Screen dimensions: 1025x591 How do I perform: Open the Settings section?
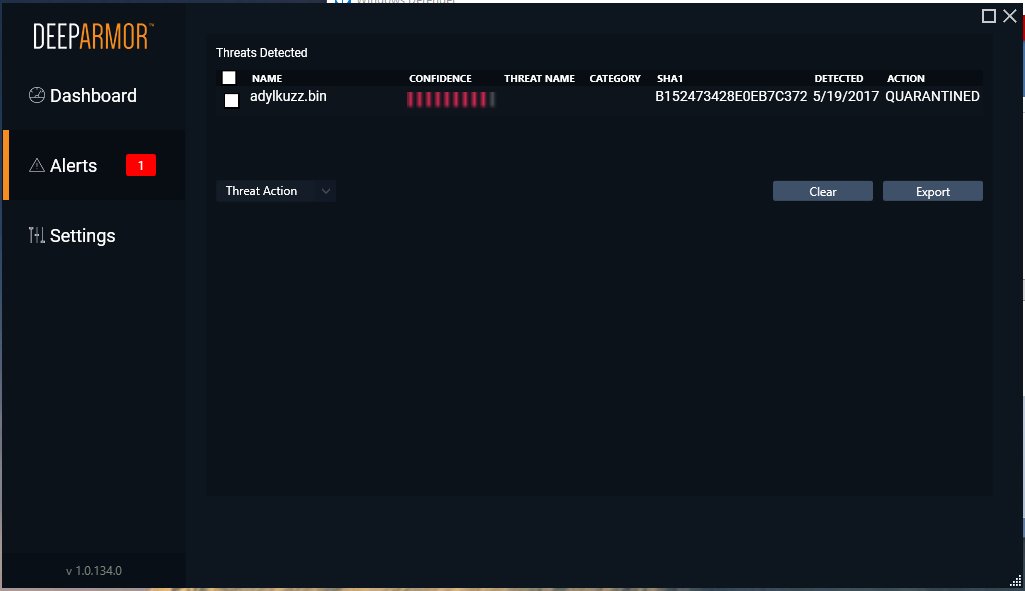[x=93, y=235]
